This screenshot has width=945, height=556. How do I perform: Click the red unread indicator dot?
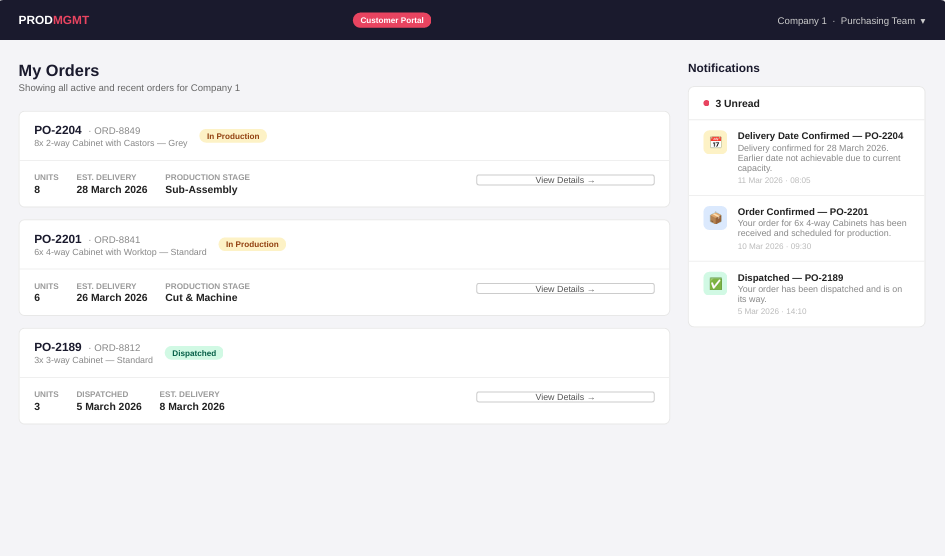[x=706, y=103]
